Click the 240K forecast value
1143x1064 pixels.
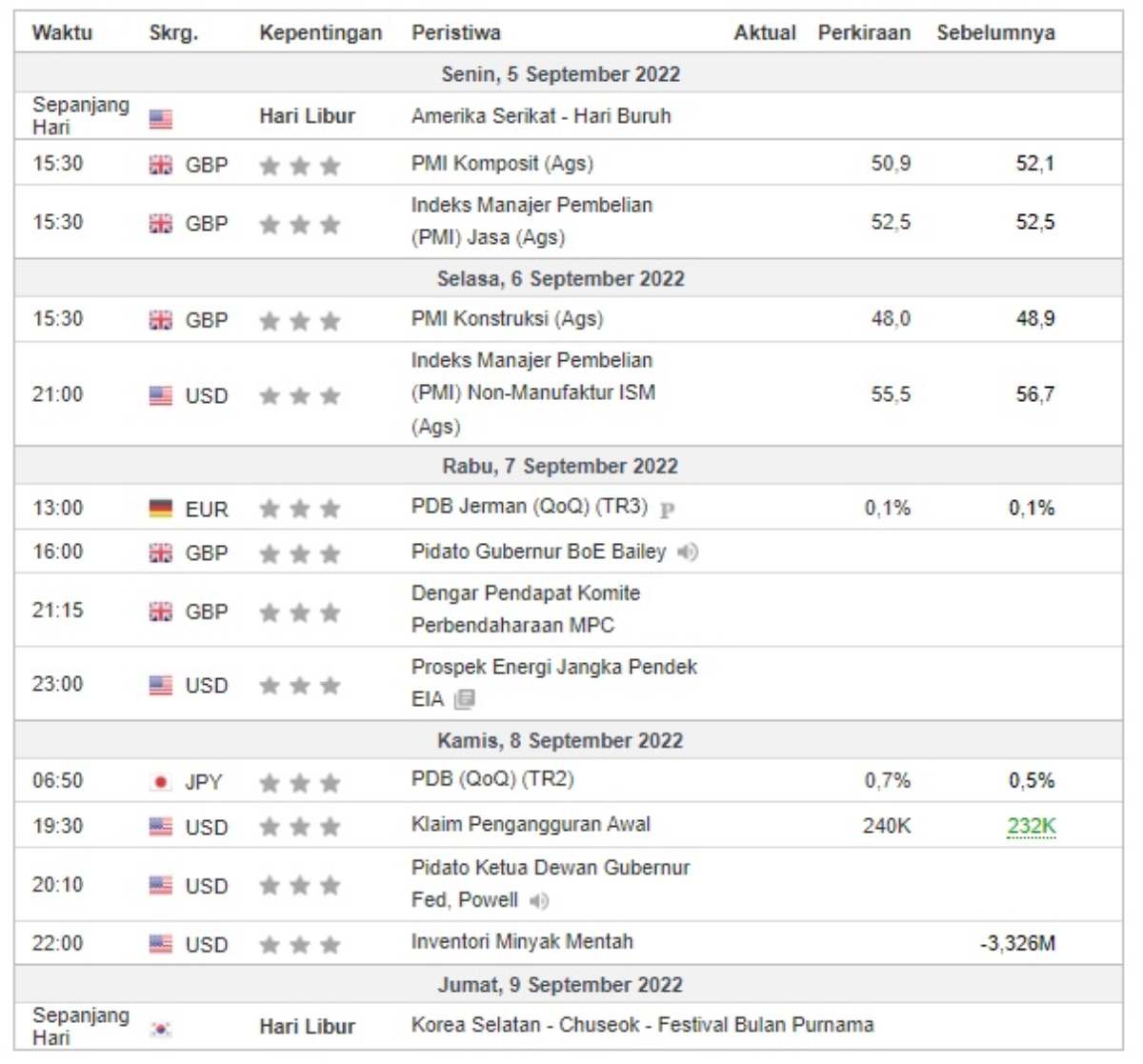[887, 826]
